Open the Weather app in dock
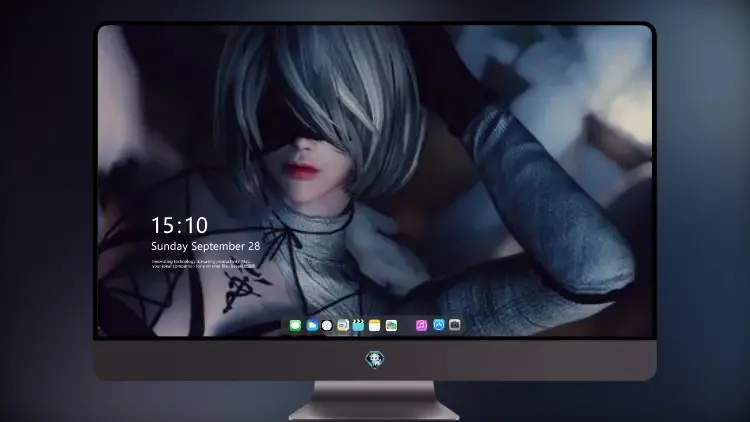The image size is (750, 422). point(312,325)
